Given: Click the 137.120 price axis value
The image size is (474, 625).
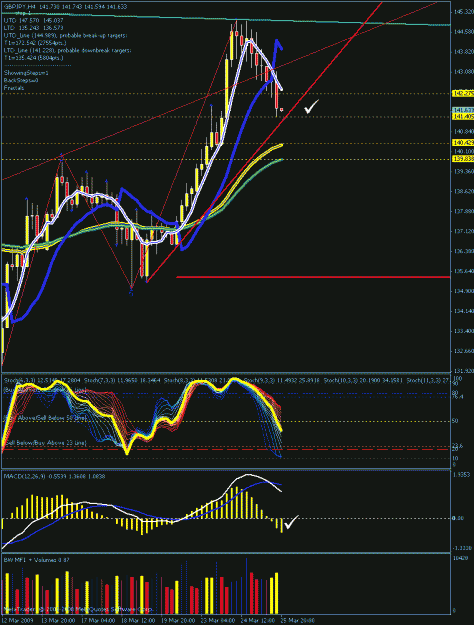Looking at the screenshot, I should (x=464, y=231).
